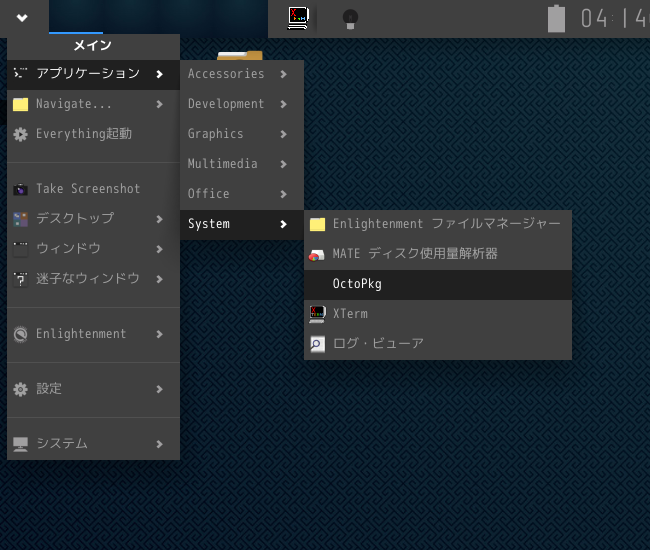Choose MATE ディスク使用量解析器

438,254
